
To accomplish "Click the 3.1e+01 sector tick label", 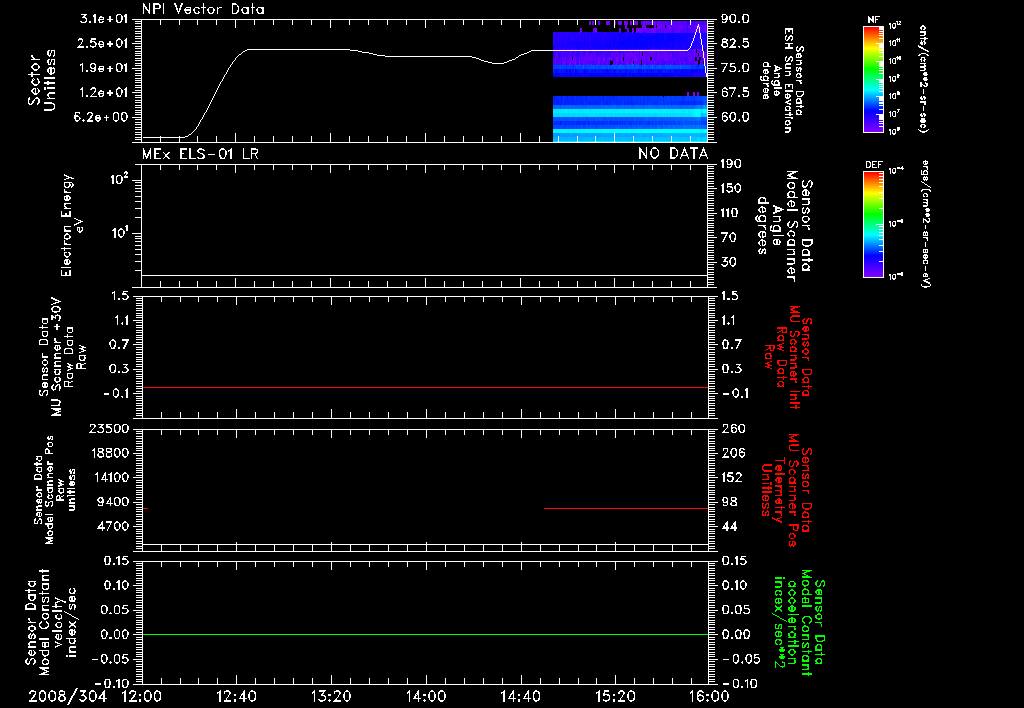I will click(x=104, y=19).
